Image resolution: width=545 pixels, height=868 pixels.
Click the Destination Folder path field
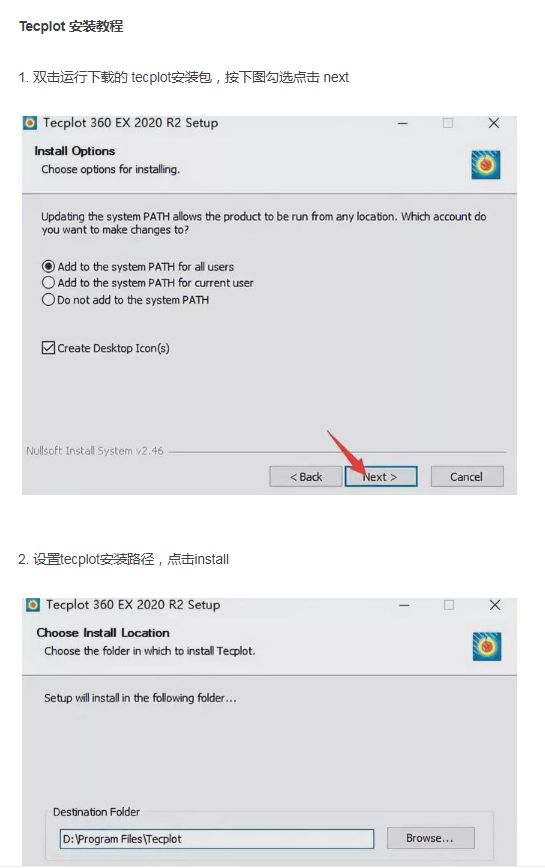click(217, 839)
